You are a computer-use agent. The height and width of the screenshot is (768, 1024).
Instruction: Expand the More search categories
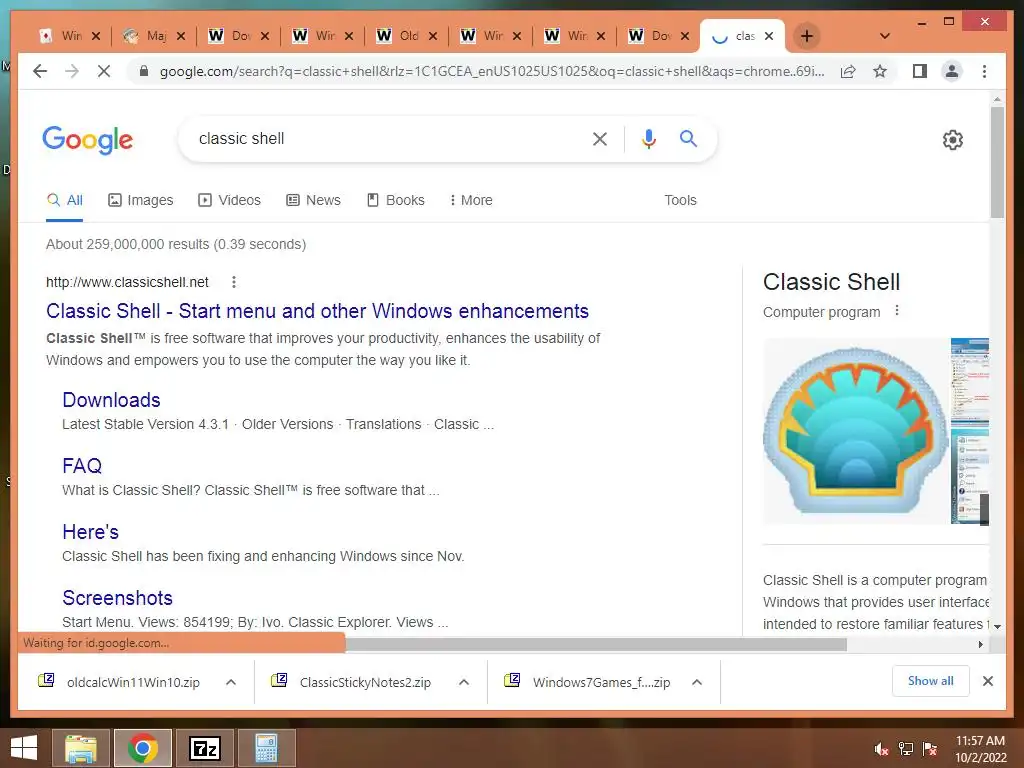point(471,200)
